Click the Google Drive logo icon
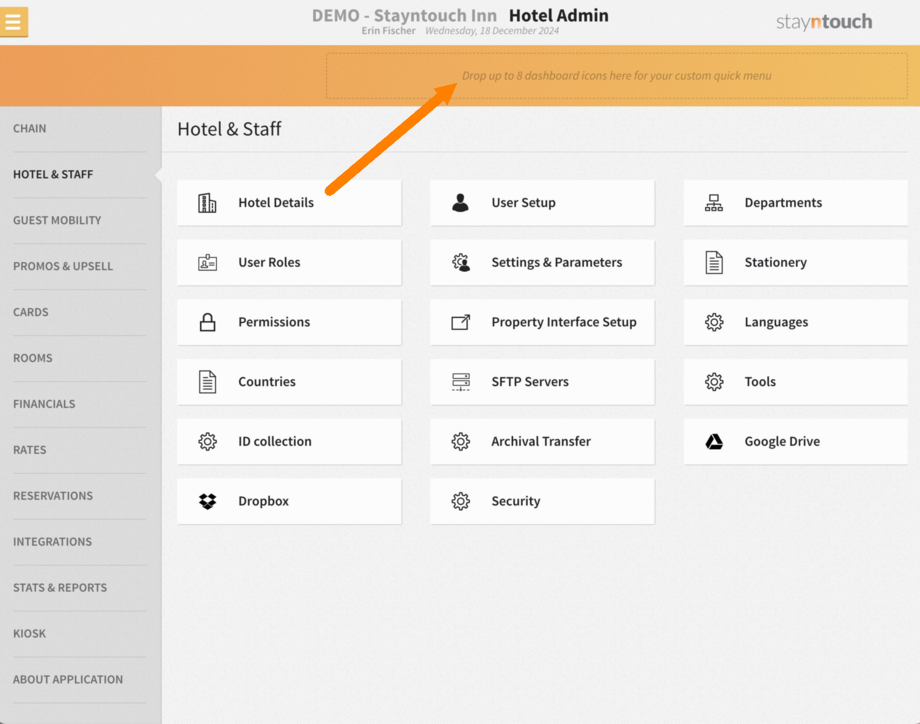This screenshot has height=724, width=920. (x=714, y=441)
